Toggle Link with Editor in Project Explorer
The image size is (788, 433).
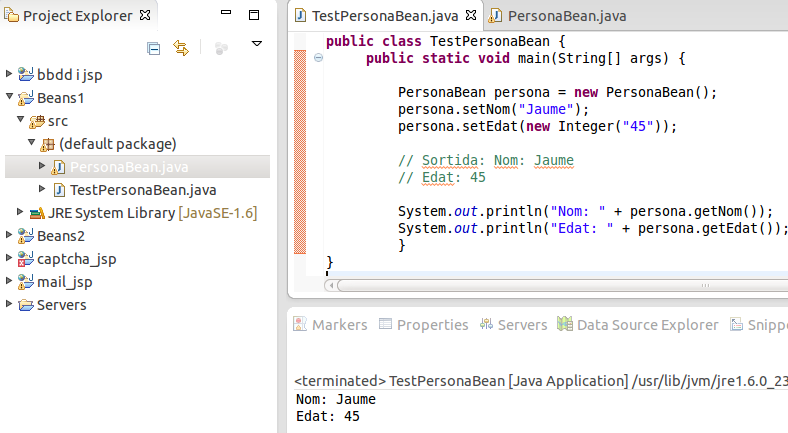coord(181,47)
